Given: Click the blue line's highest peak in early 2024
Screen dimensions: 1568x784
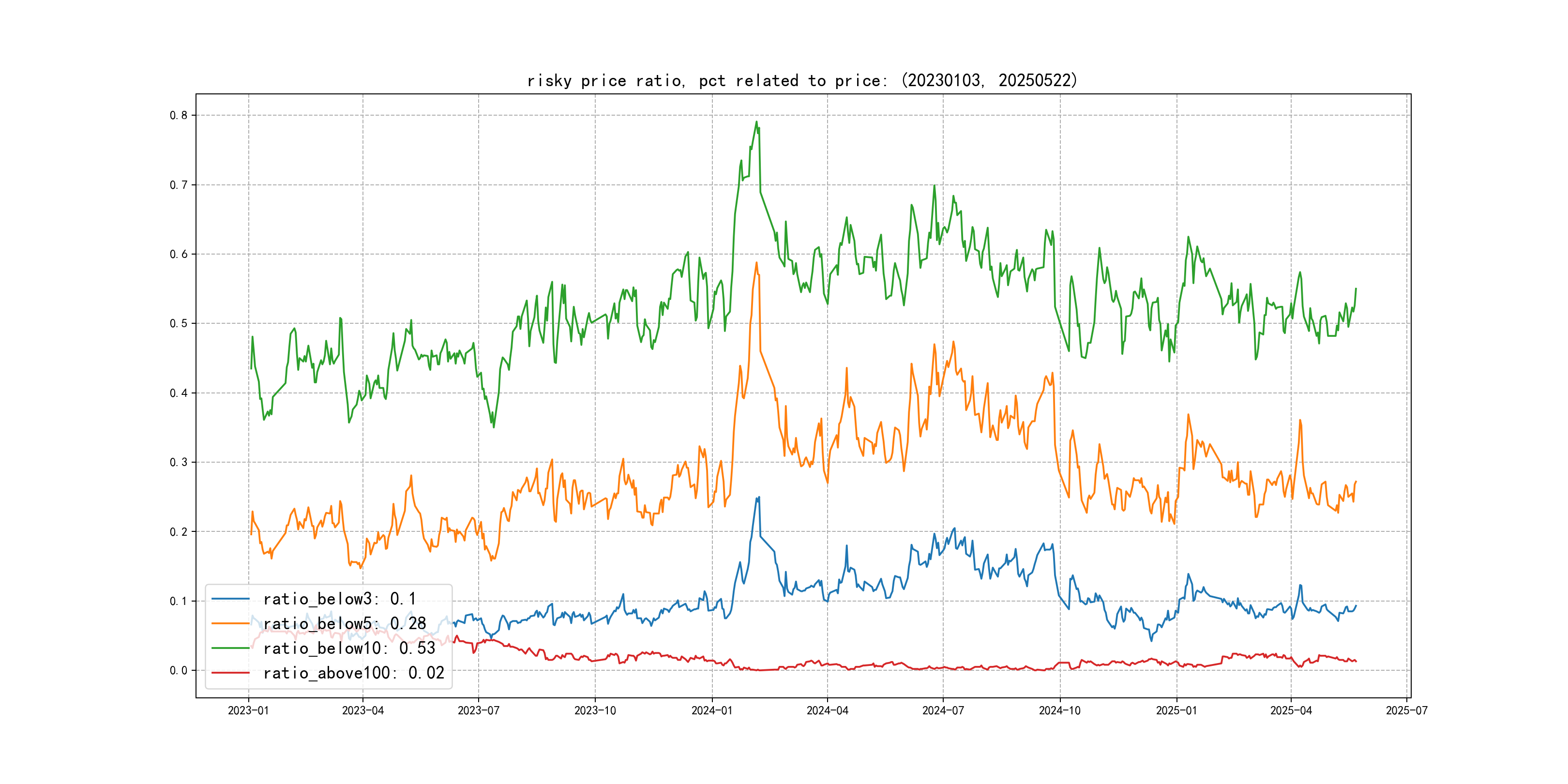Looking at the screenshot, I should coord(758,498).
